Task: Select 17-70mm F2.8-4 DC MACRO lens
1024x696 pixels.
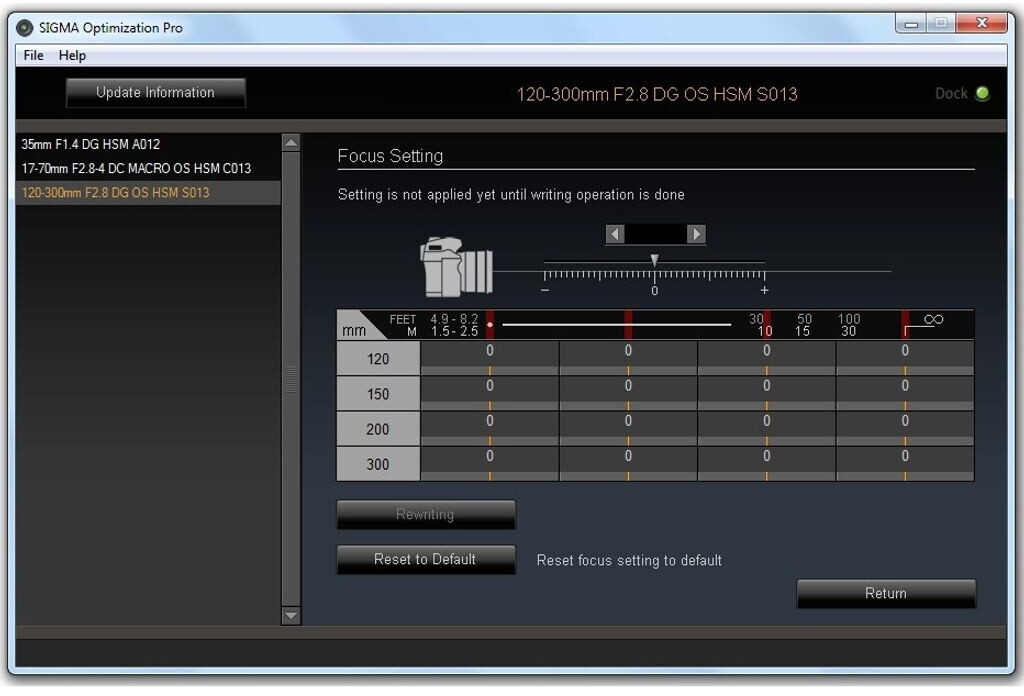Action: [136, 168]
